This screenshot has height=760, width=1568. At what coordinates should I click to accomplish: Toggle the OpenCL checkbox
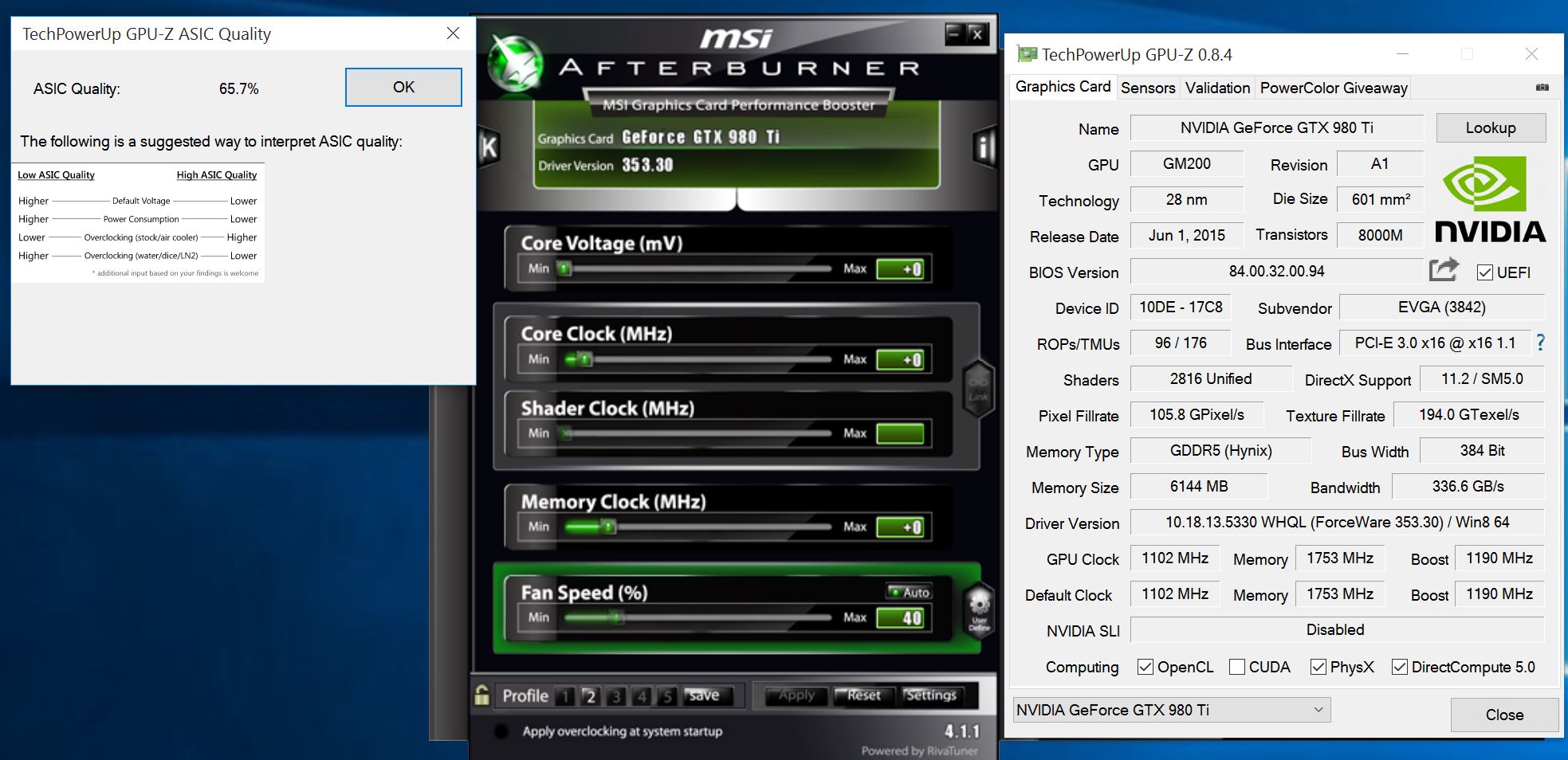1146,667
